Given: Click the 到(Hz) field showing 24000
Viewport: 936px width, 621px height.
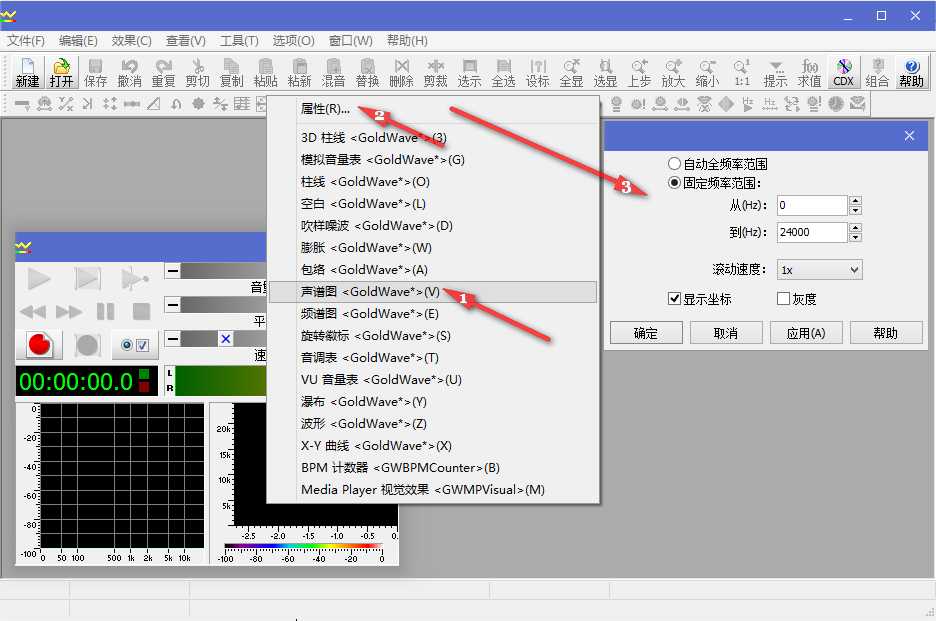Looking at the screenshot, I should 812,232.
